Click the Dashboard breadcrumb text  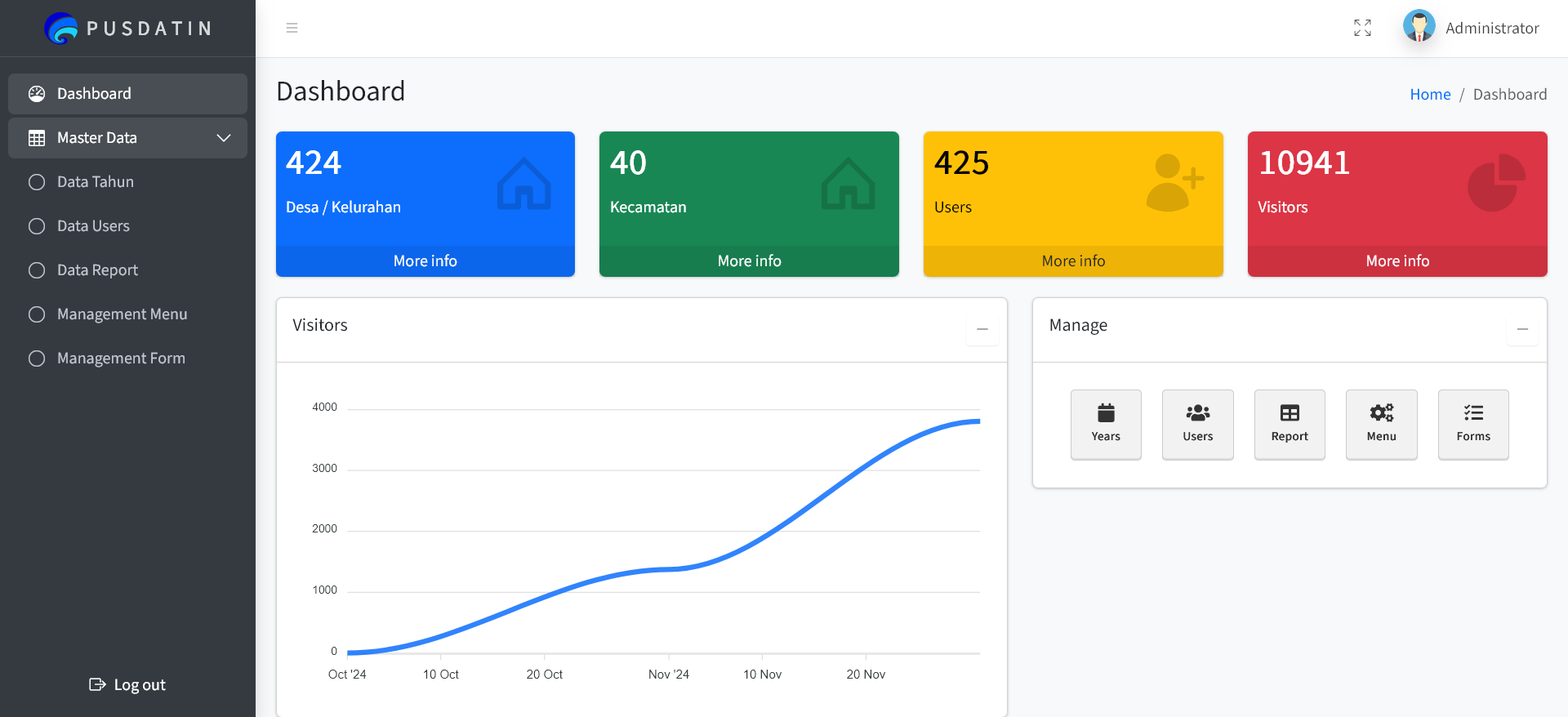tap(1510, 95)
